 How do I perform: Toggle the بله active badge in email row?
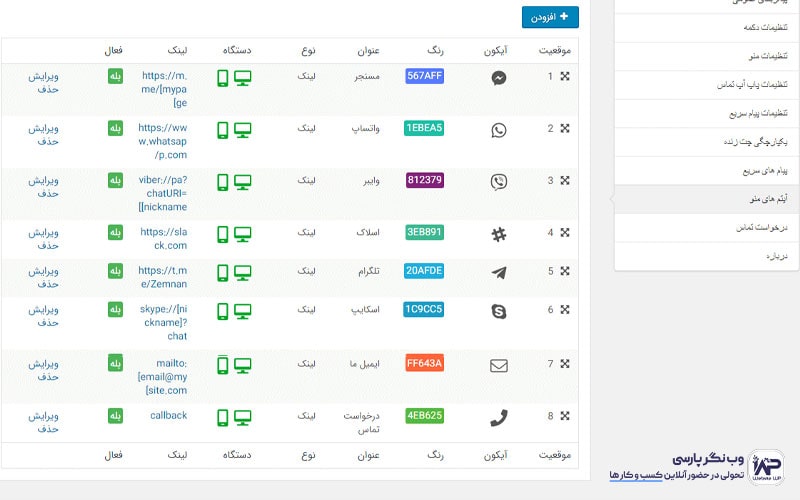pos(115,363)
